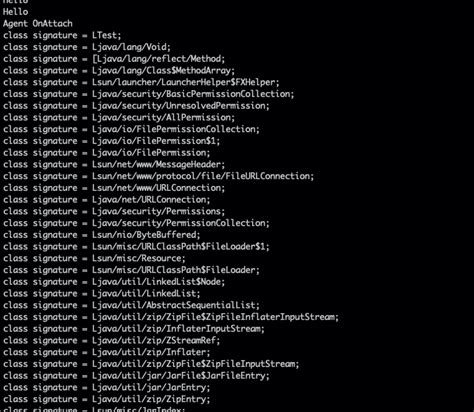Select the JarFile$JarFileEntry line

coord(136,376)
